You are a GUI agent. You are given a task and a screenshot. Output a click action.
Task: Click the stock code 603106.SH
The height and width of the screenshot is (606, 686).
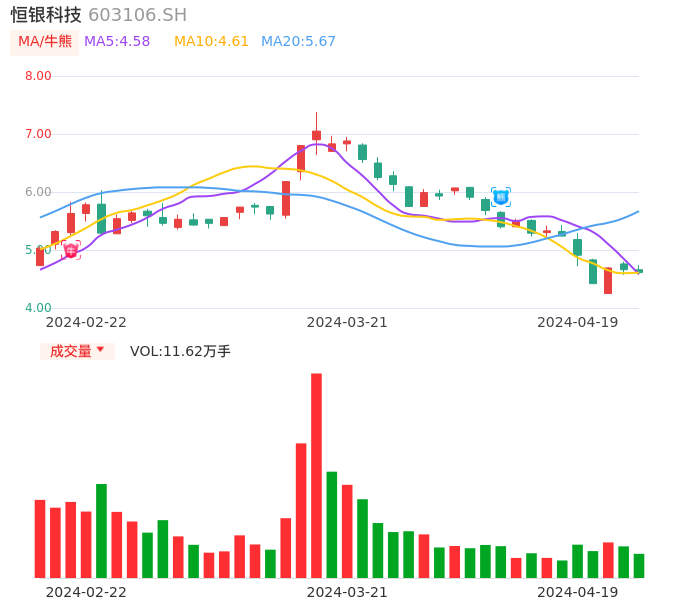(x=137, y=15)
